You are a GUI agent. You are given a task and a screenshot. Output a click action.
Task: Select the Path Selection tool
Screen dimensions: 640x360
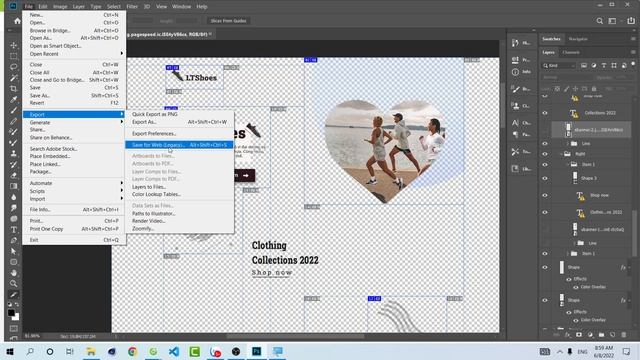point(14,251)
